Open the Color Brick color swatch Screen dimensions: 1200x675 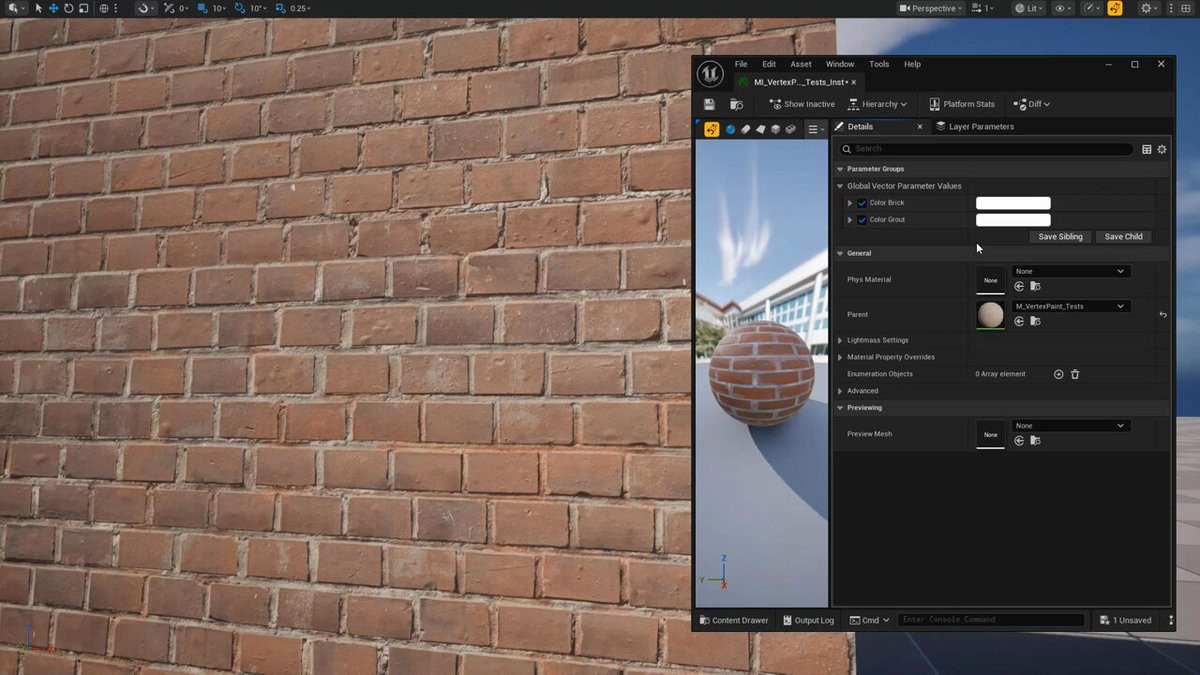point(1013,203)
